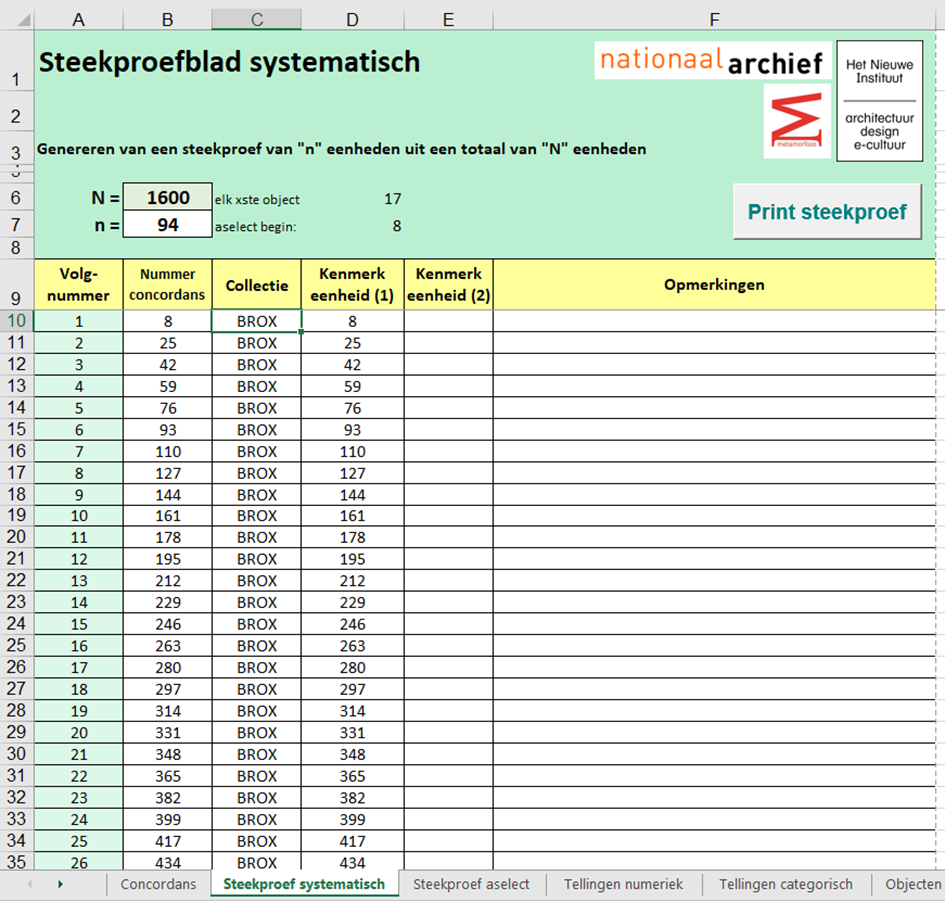Click Nummer concordans cell 25
The height and width of the screenshot is (901, 945).
coord(168,343)
